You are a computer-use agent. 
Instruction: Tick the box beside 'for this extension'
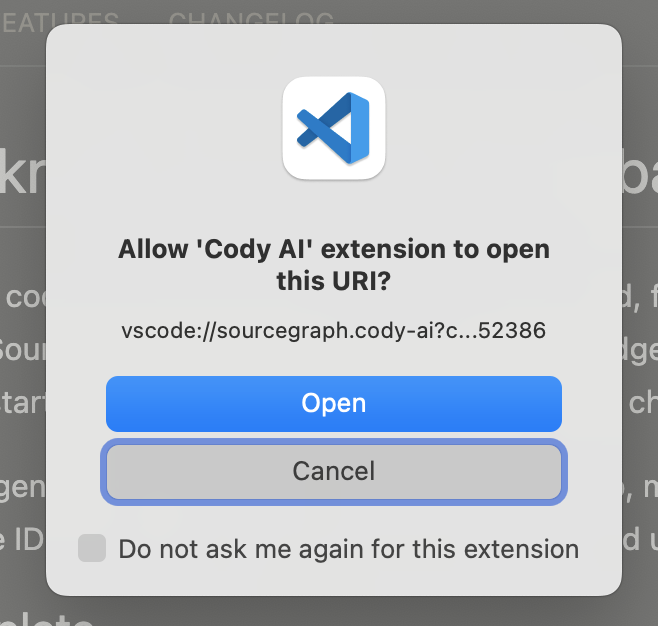pos(92,548)
